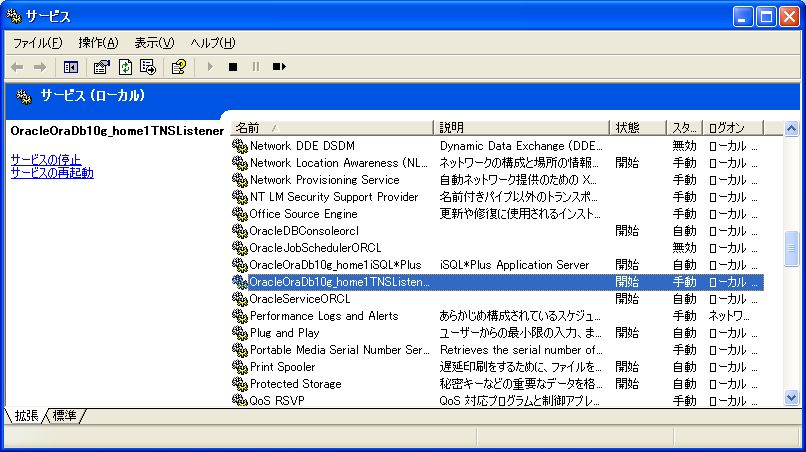The image size is (806, 452).
Task: Select the OracleServiceORCL service name
Action: [300, 299]
